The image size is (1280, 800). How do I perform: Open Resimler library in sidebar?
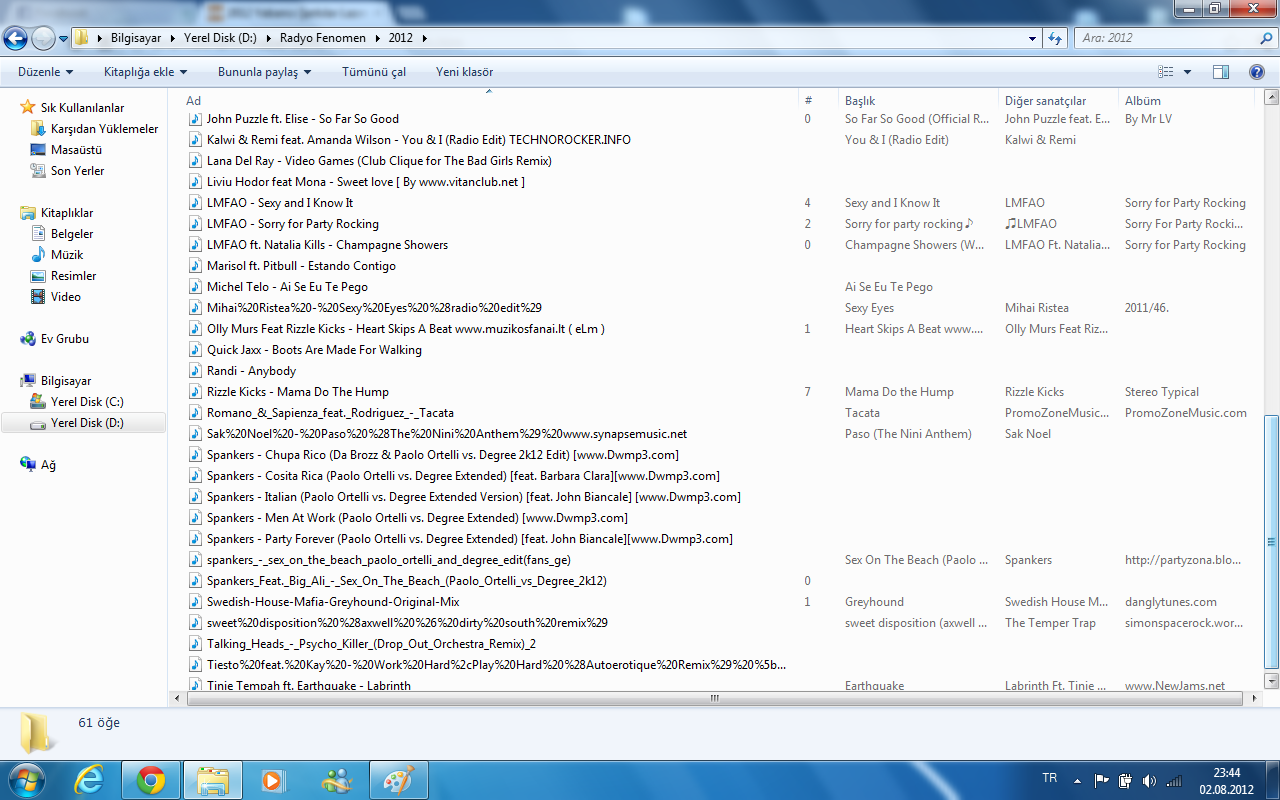tap(73, 276)
